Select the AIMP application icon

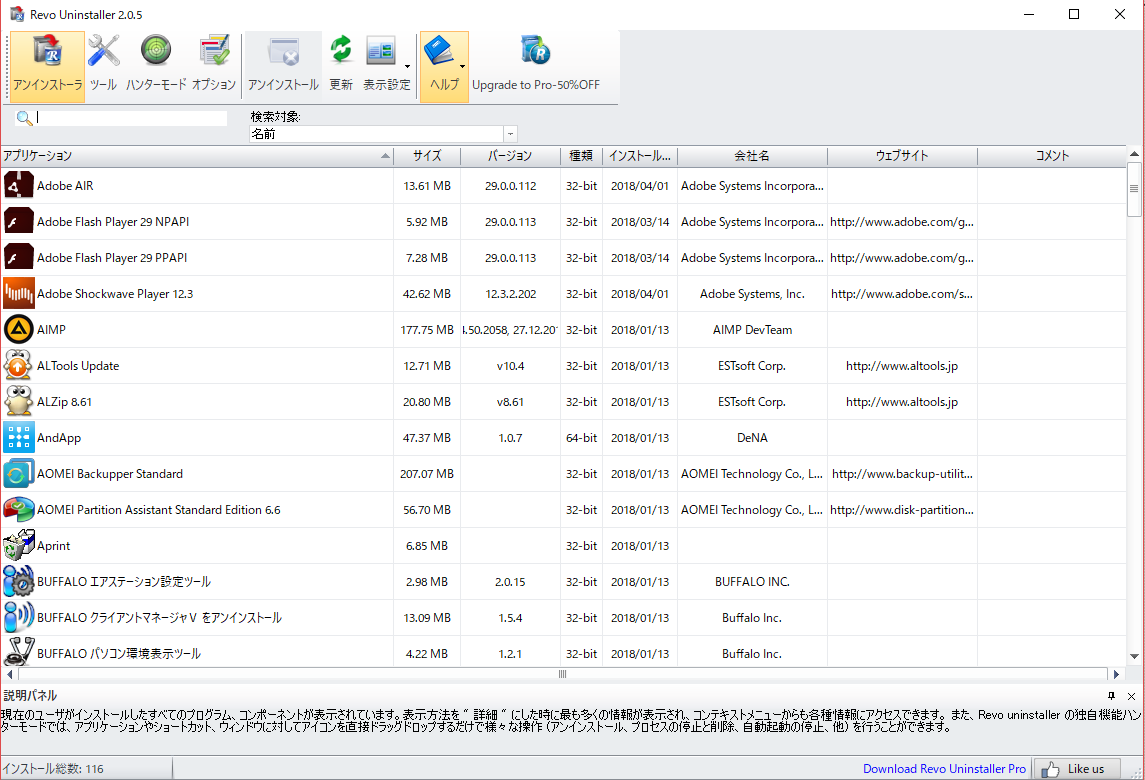point(18,329)
